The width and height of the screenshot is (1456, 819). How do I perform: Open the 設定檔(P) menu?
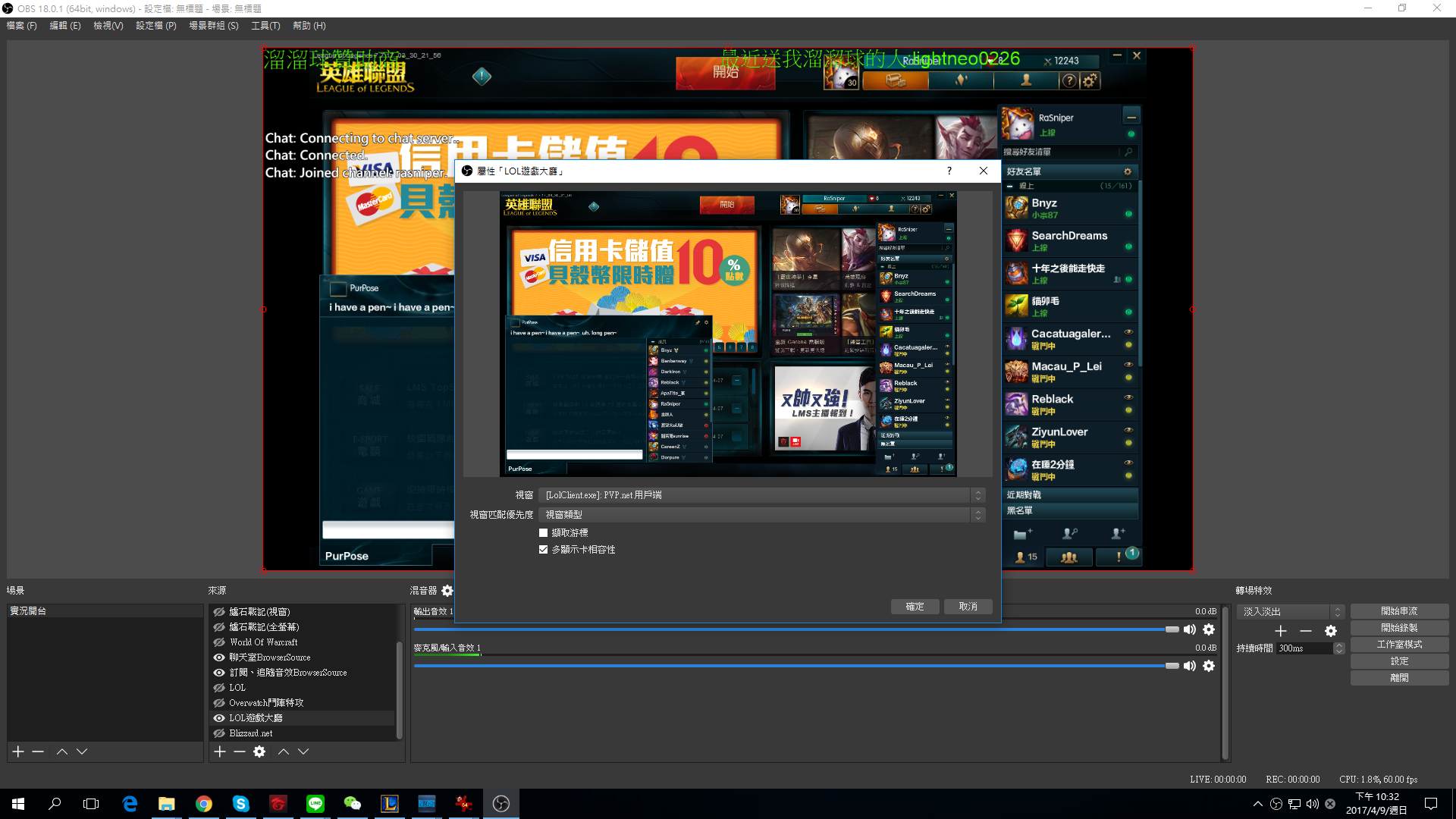click(x=156, y=26)
